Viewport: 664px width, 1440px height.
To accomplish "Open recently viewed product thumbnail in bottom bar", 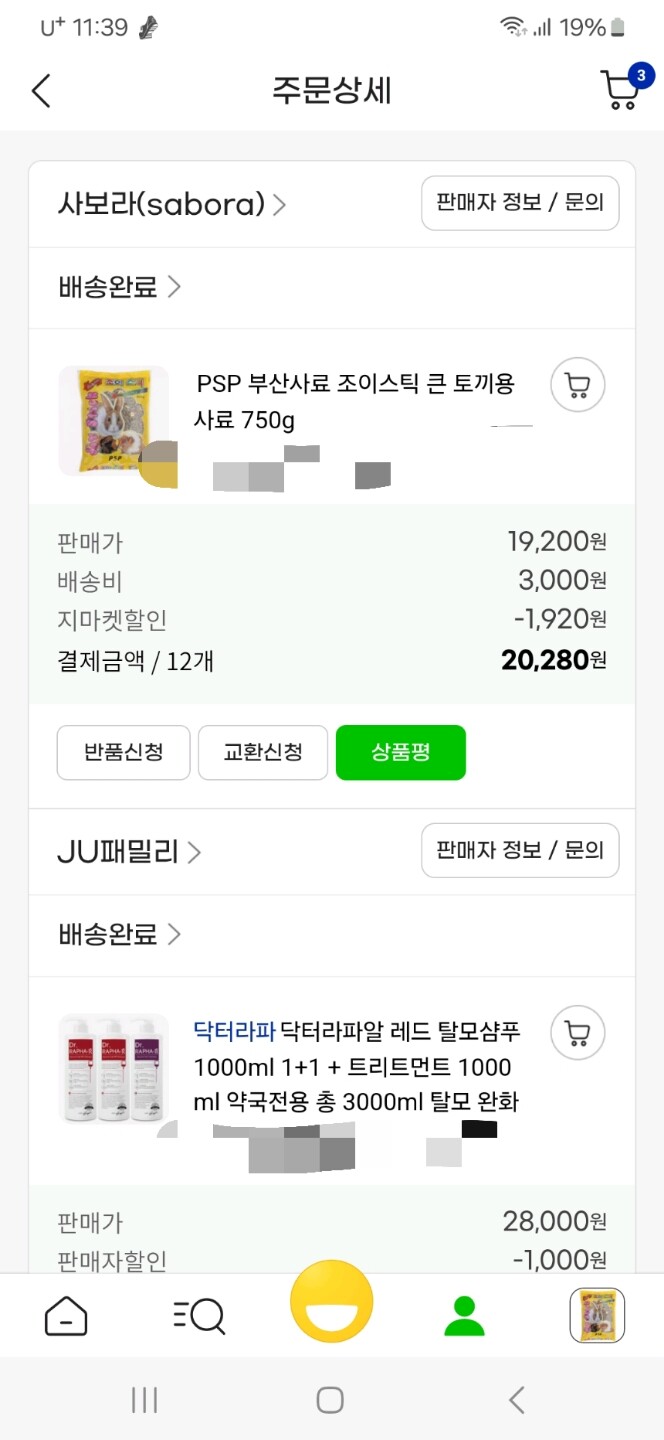I will click(597, 1315).
